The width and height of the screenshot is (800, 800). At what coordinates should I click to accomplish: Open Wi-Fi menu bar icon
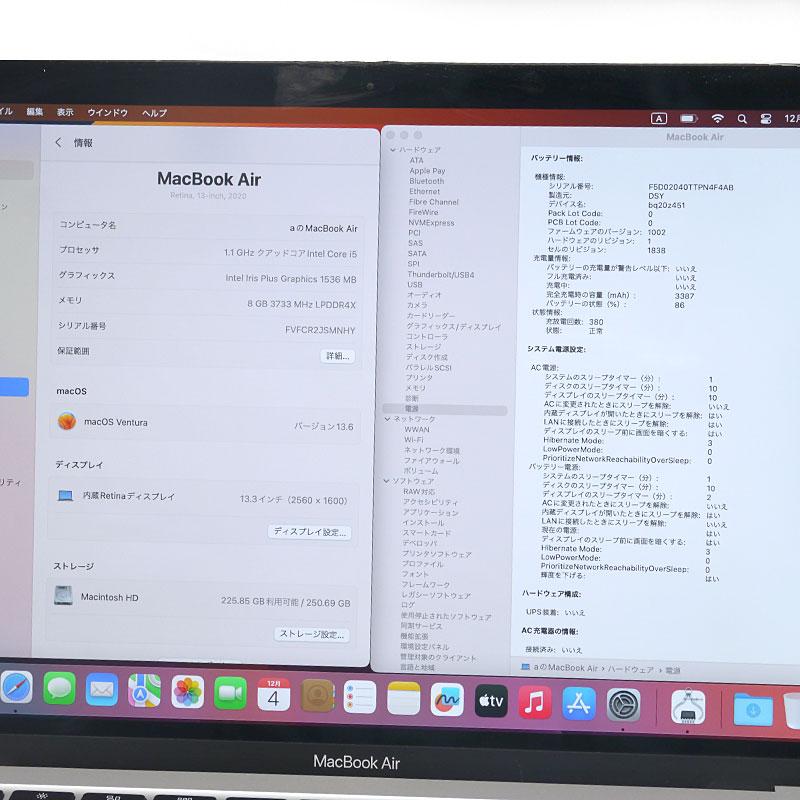717,119
